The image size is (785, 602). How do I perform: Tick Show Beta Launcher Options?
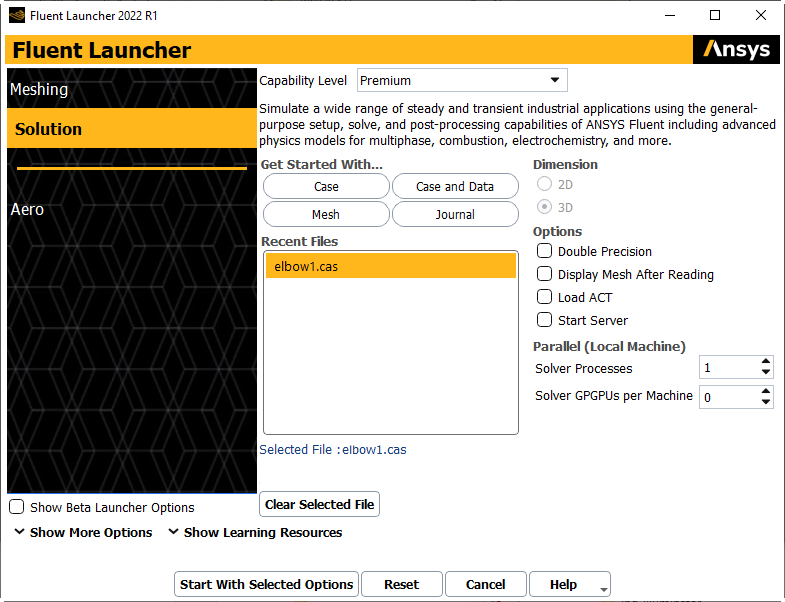(x=17, y=507)
